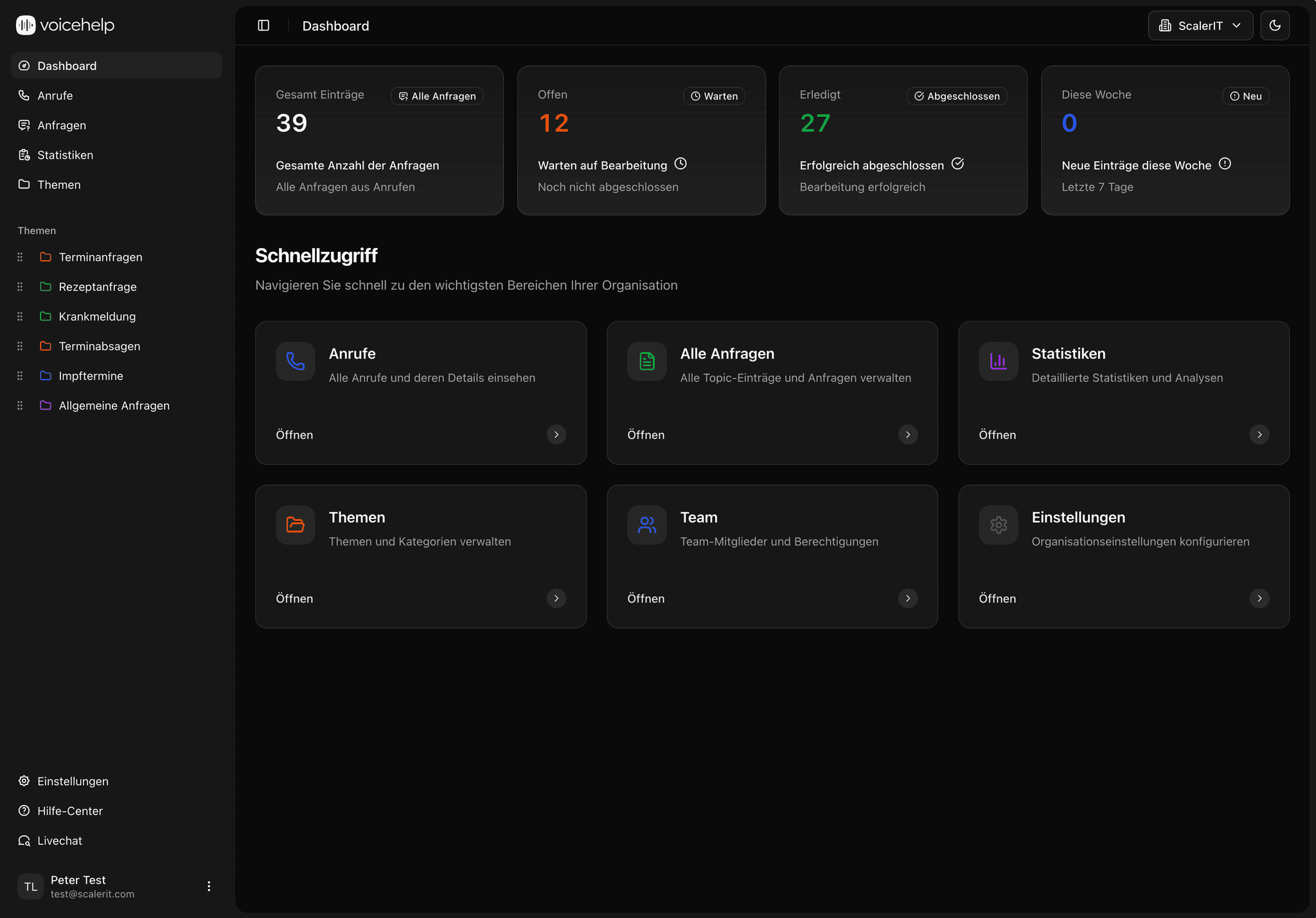Screen dimensions: 1316x918
Task: Click the total count 39 value
Action: (292, 123)
